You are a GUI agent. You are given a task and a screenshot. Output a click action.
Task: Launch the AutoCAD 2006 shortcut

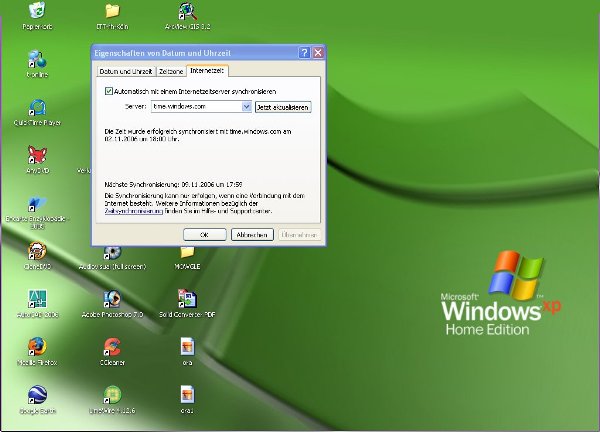(37, 299)
